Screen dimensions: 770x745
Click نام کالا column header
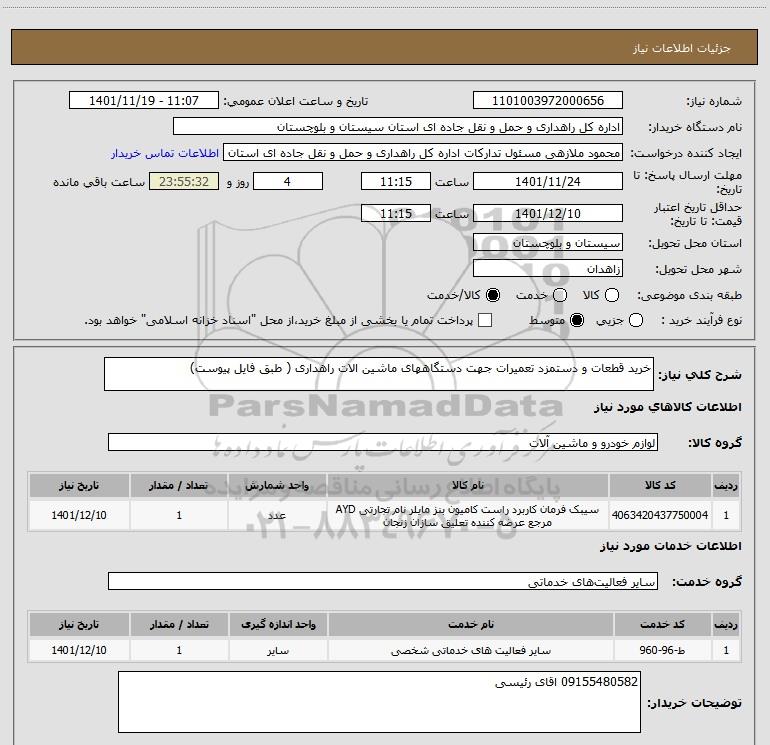(x=468, y=485)
